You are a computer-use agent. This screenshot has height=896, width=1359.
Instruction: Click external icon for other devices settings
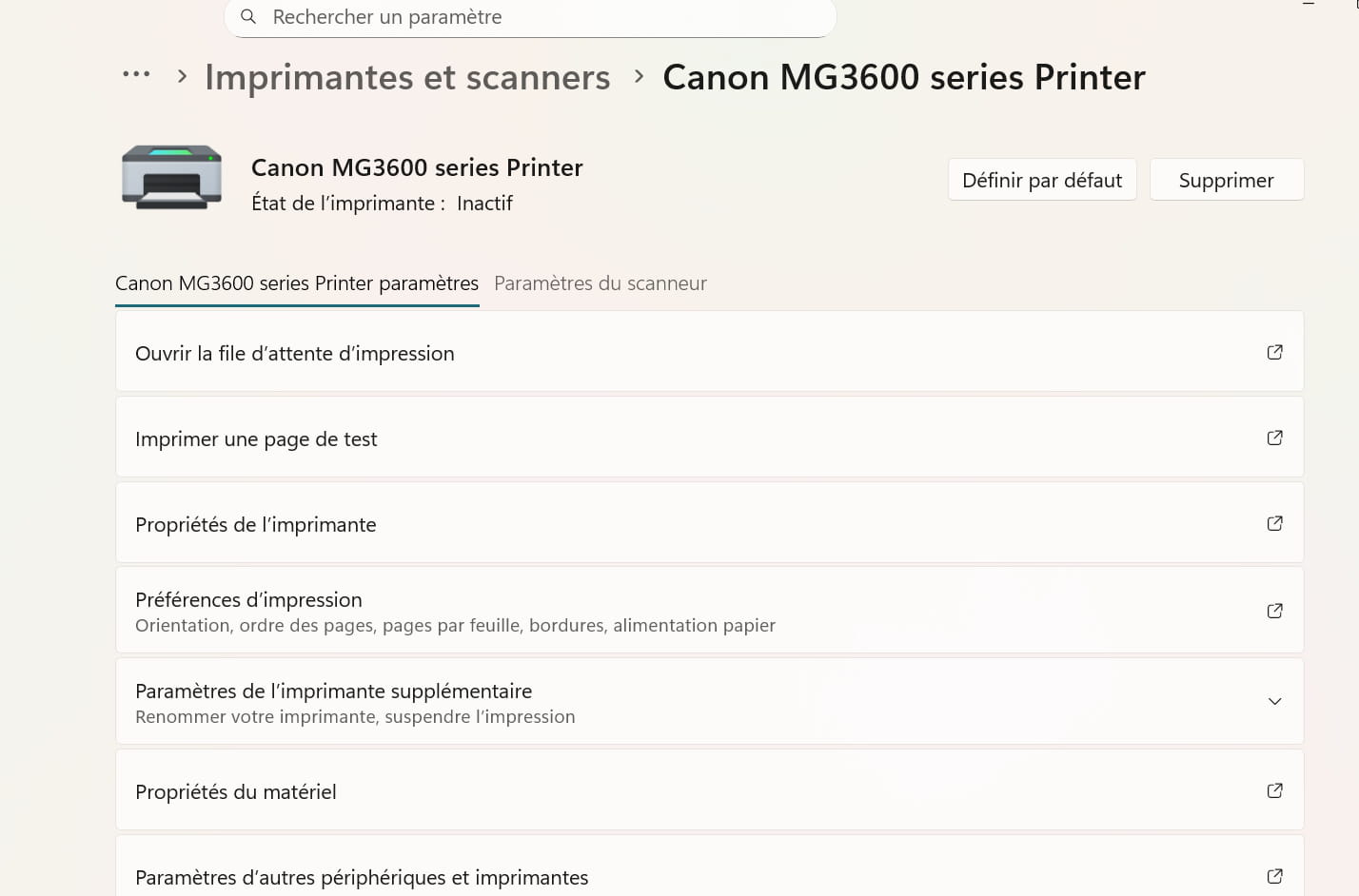pyautogui.click(x=1274, y=876)
